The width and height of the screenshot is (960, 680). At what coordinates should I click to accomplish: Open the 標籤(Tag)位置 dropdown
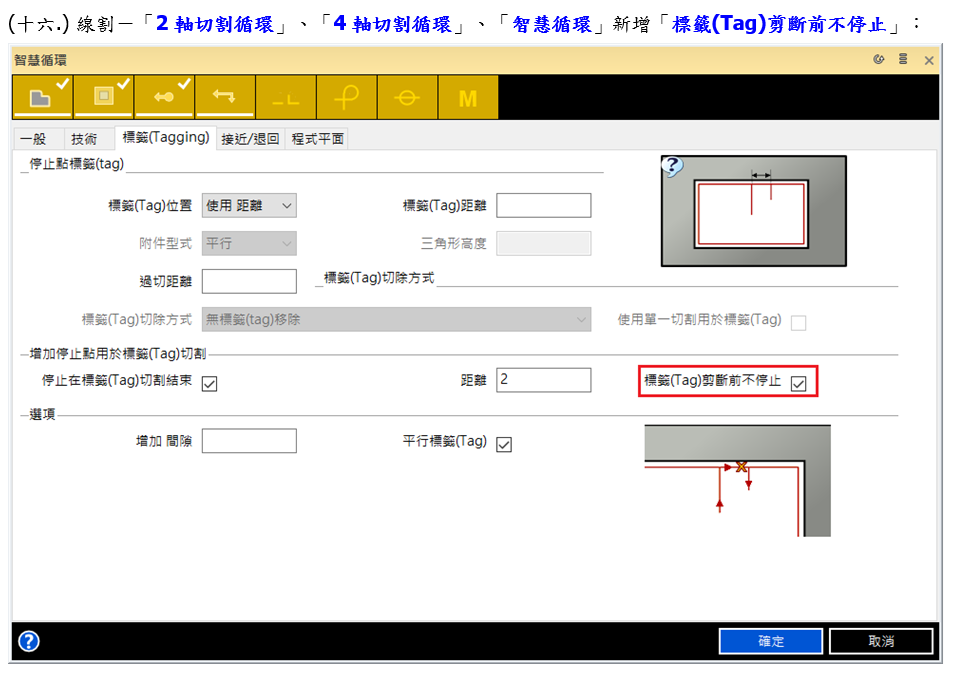(249, 206)
